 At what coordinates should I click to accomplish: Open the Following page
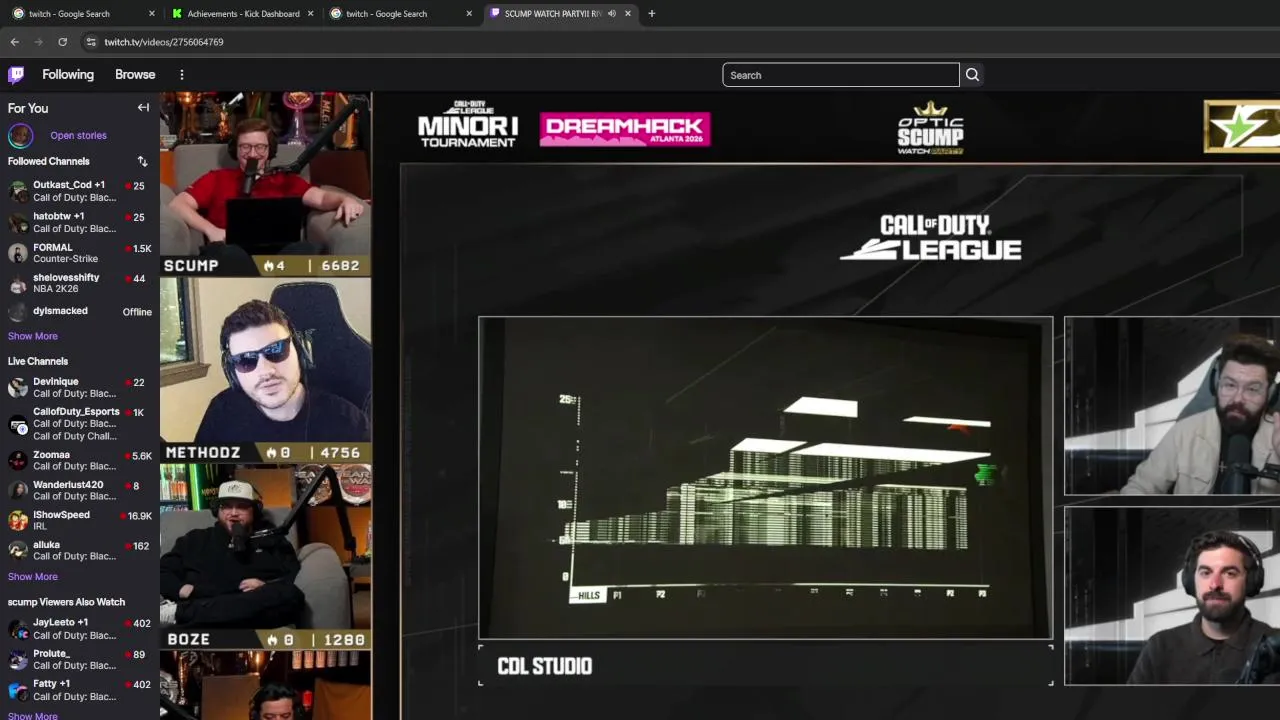click(68, 75)
